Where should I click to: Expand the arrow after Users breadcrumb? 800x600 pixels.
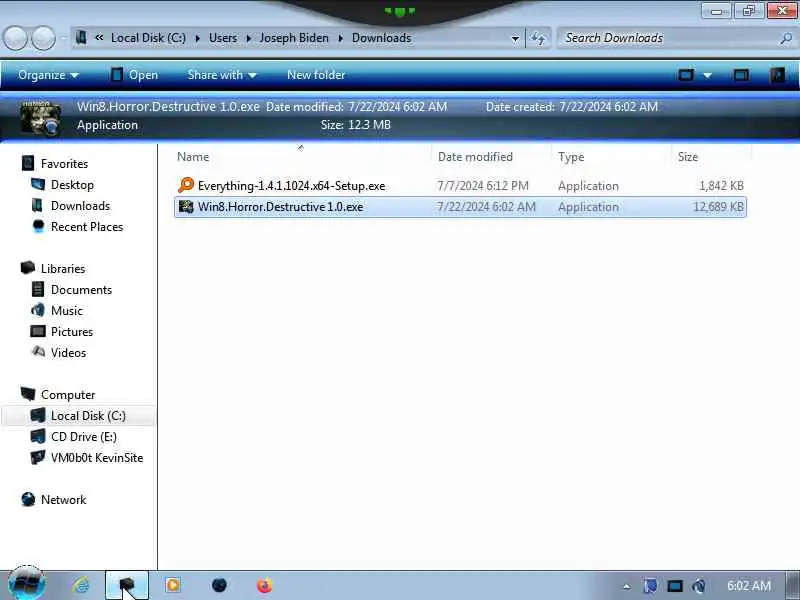coord(248,38)
